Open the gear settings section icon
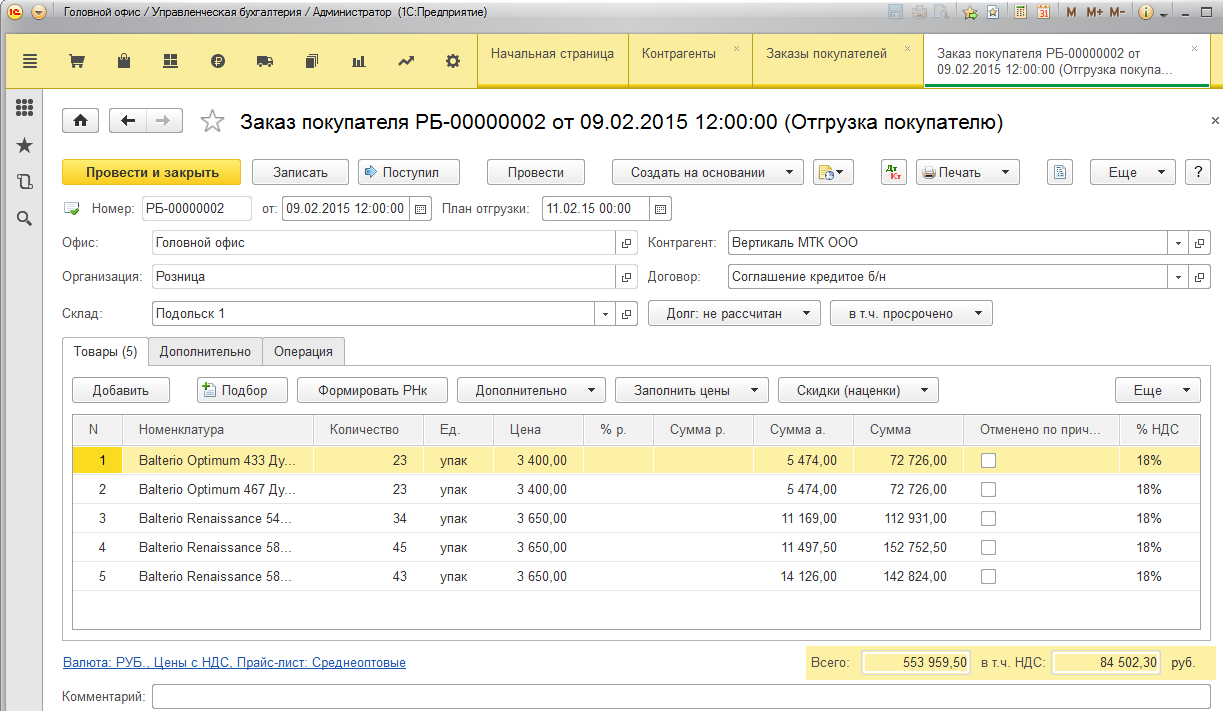Image resolution: width=1223 pixels, height=711 pixels. click(x=453, y=61)
